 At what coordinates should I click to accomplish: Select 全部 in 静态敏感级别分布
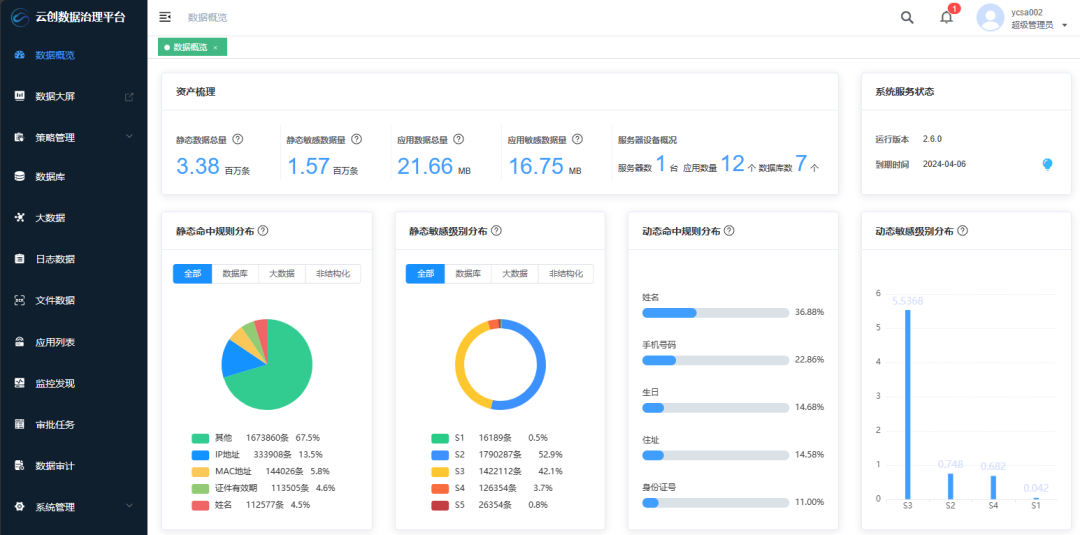[x=426, y=273]
